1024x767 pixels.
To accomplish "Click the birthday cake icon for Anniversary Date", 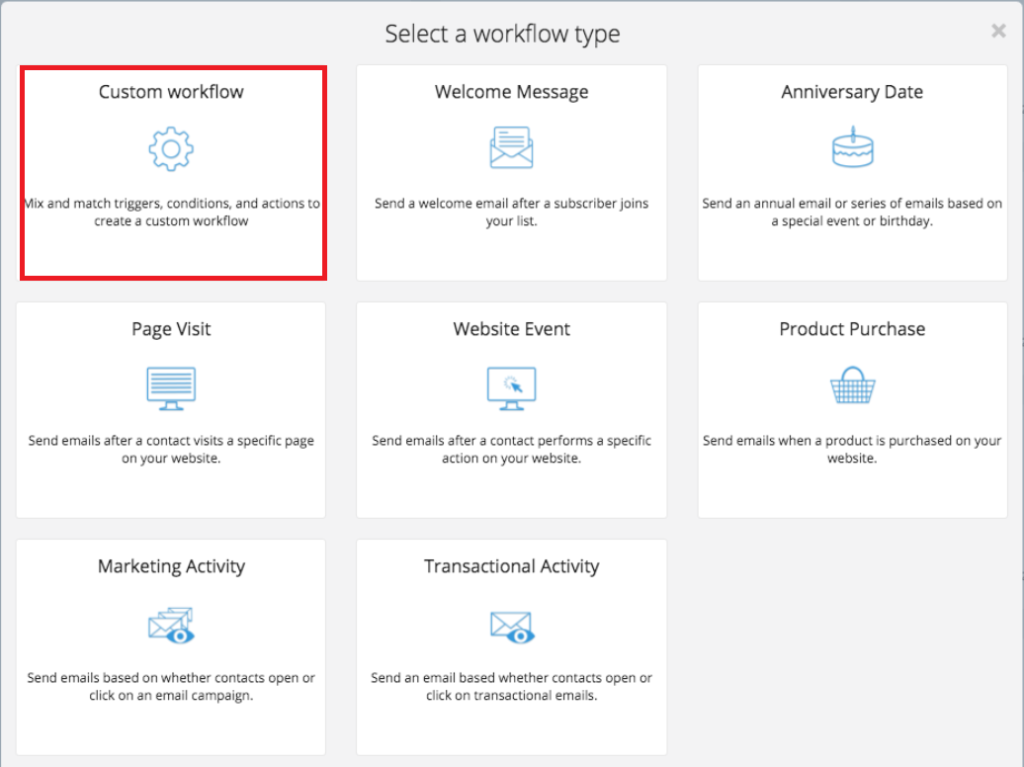I will 852,147.
